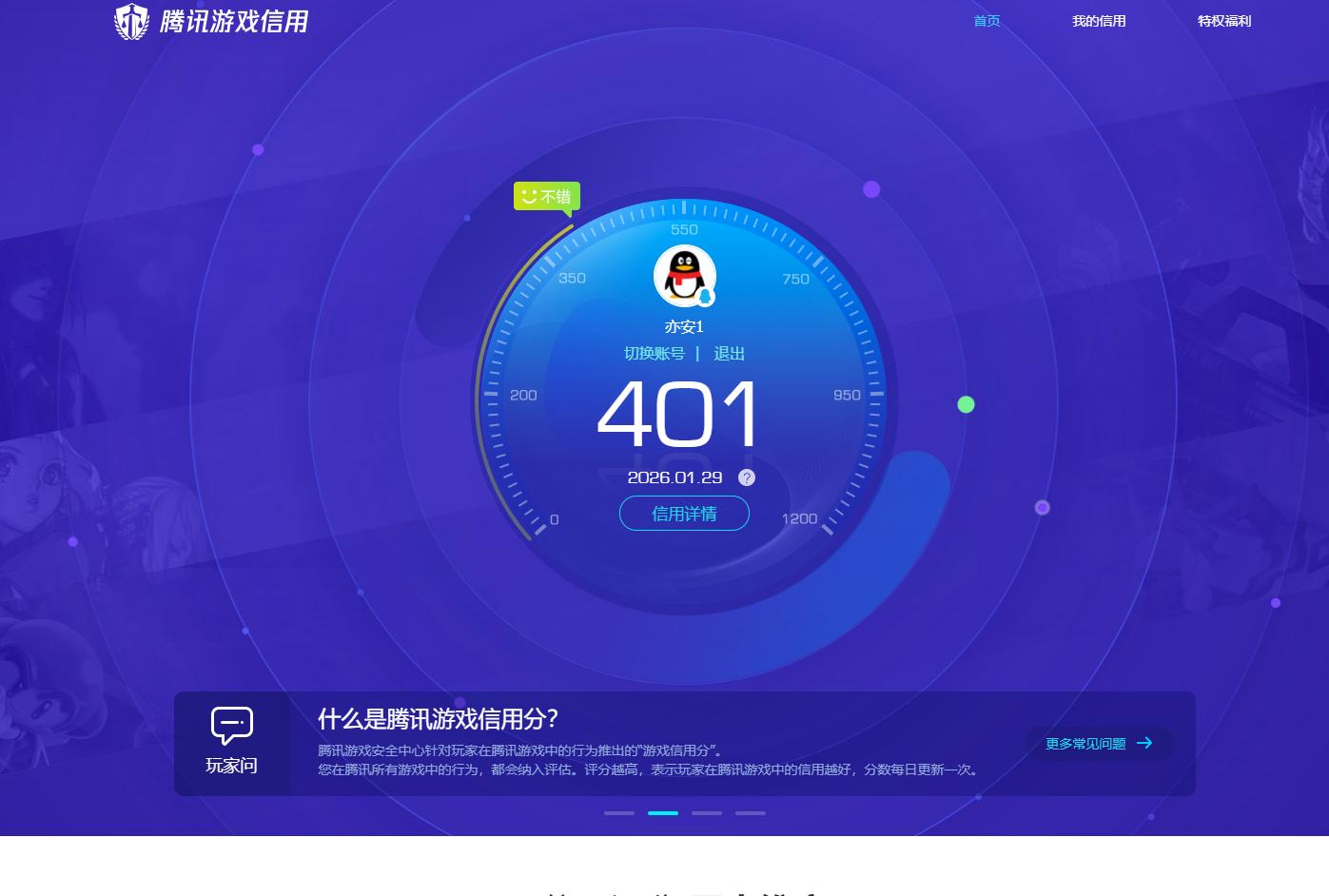Click the 切换账号 link

(x=654, y=353)
